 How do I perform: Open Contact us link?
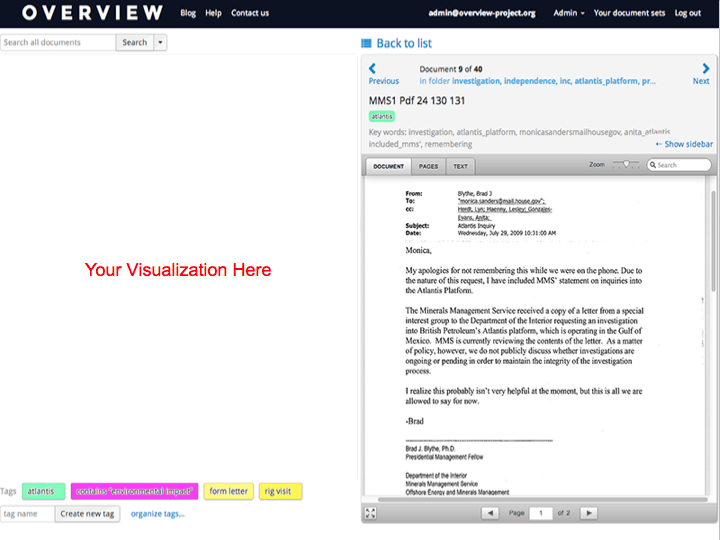click(x=250, y=13)
